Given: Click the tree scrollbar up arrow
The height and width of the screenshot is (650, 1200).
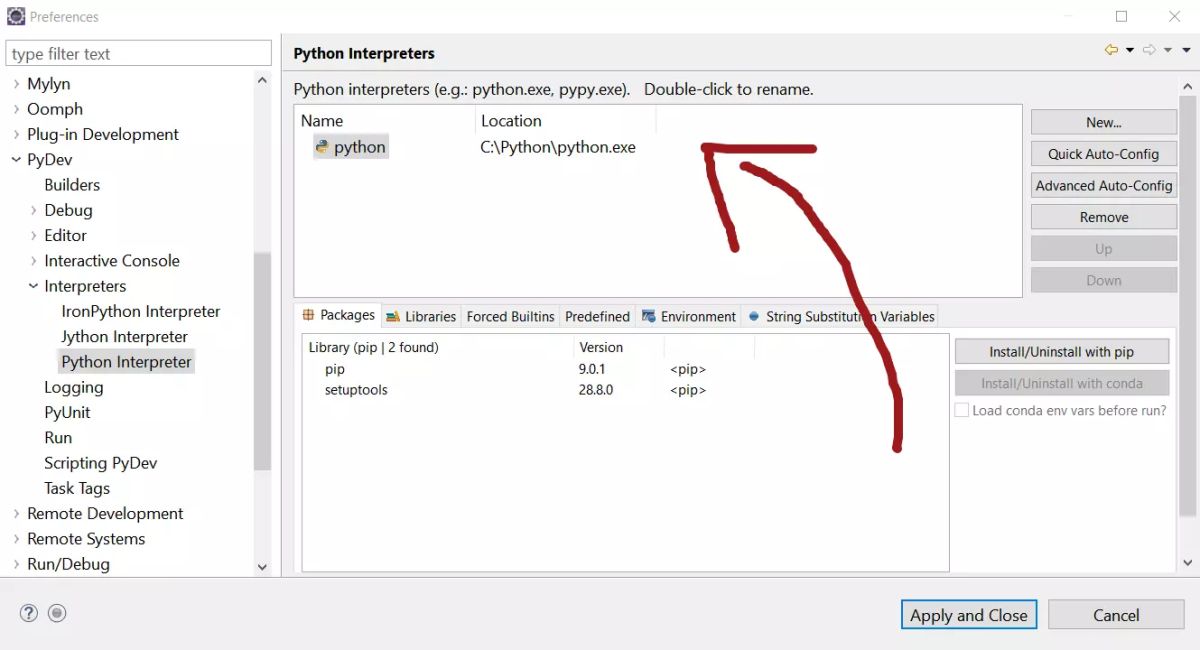Looking at the screenshot, I should [262, 80].
